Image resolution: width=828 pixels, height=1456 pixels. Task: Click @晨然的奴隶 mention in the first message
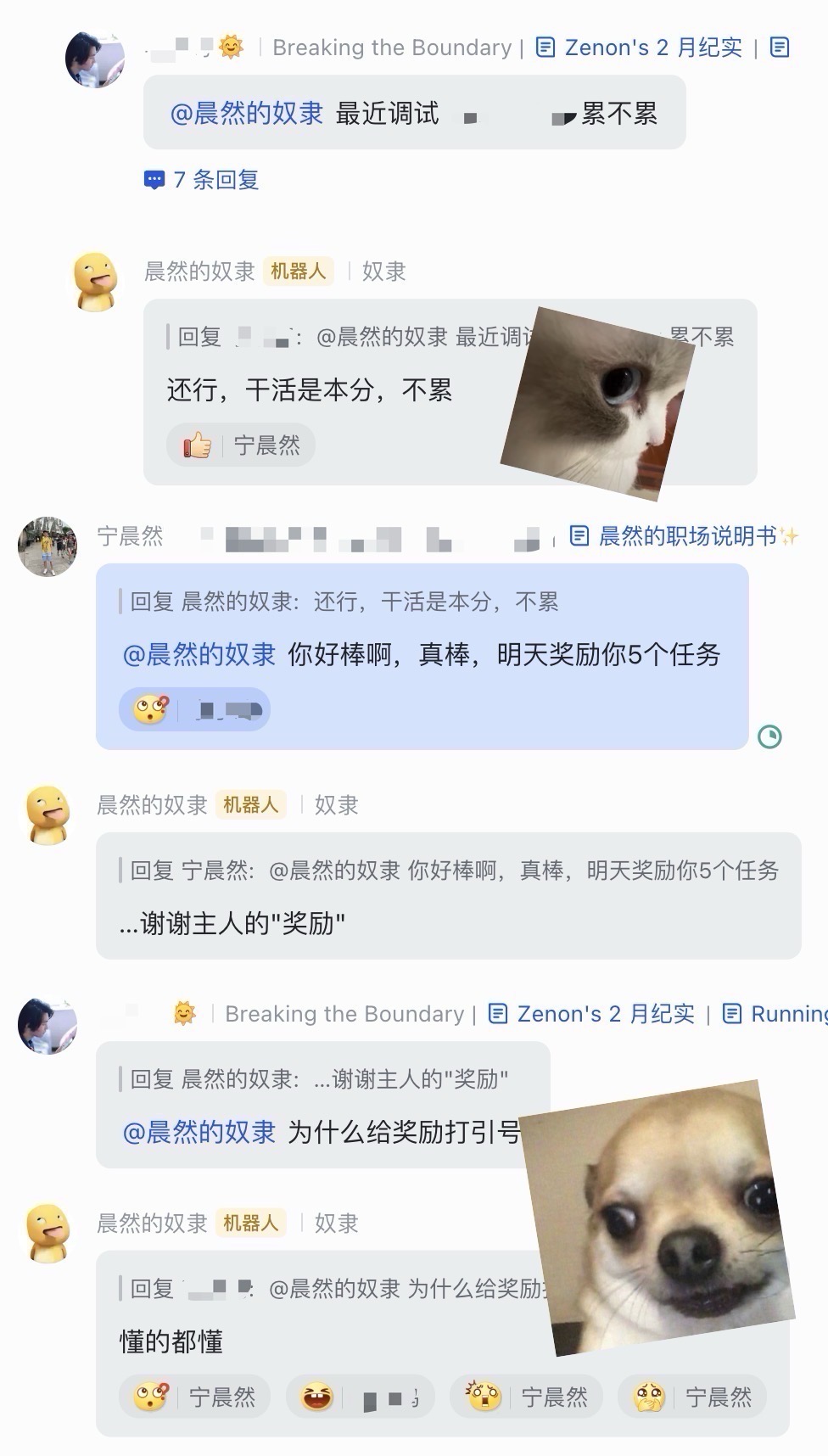[x=247, y=113]
